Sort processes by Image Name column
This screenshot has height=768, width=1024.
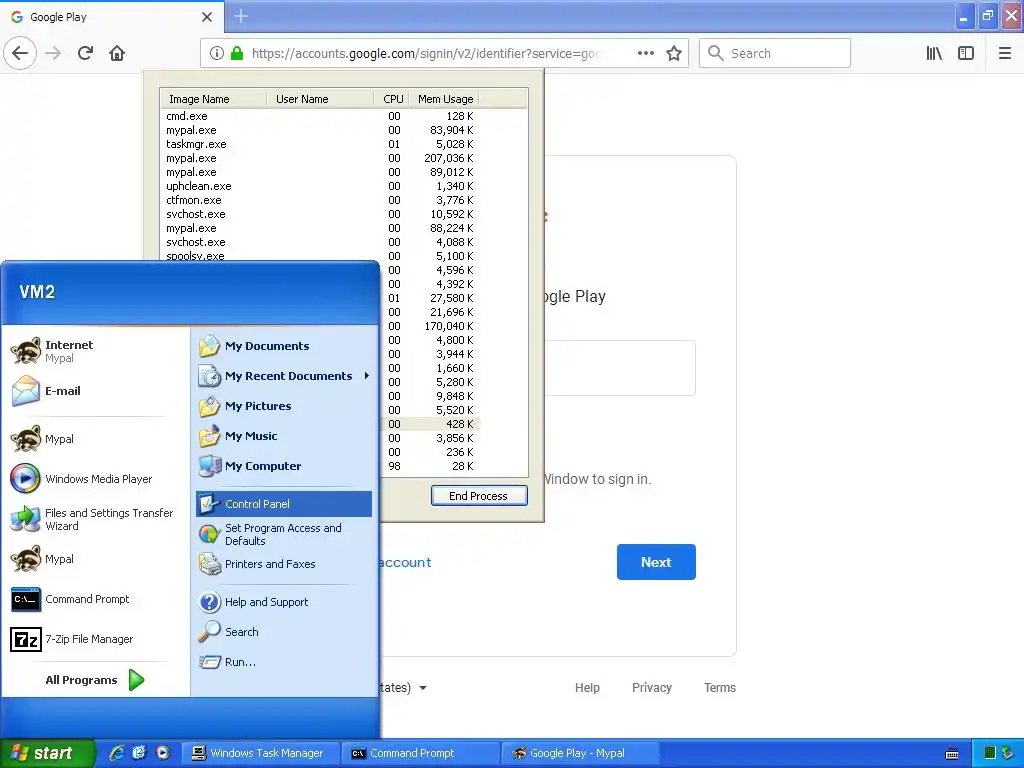(214, 99)
